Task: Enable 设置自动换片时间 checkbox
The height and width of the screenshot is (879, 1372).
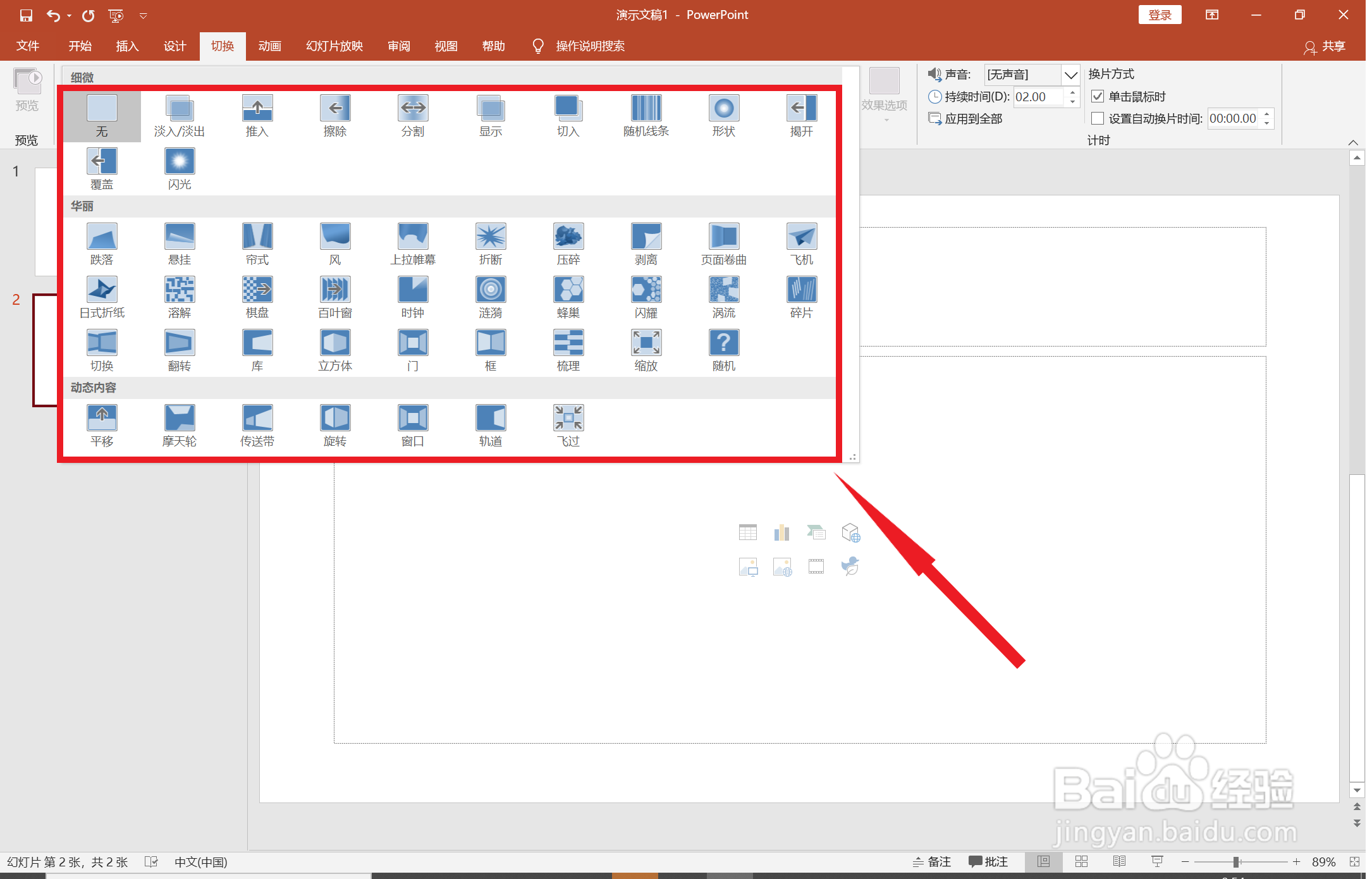Action: [1098, 118]
